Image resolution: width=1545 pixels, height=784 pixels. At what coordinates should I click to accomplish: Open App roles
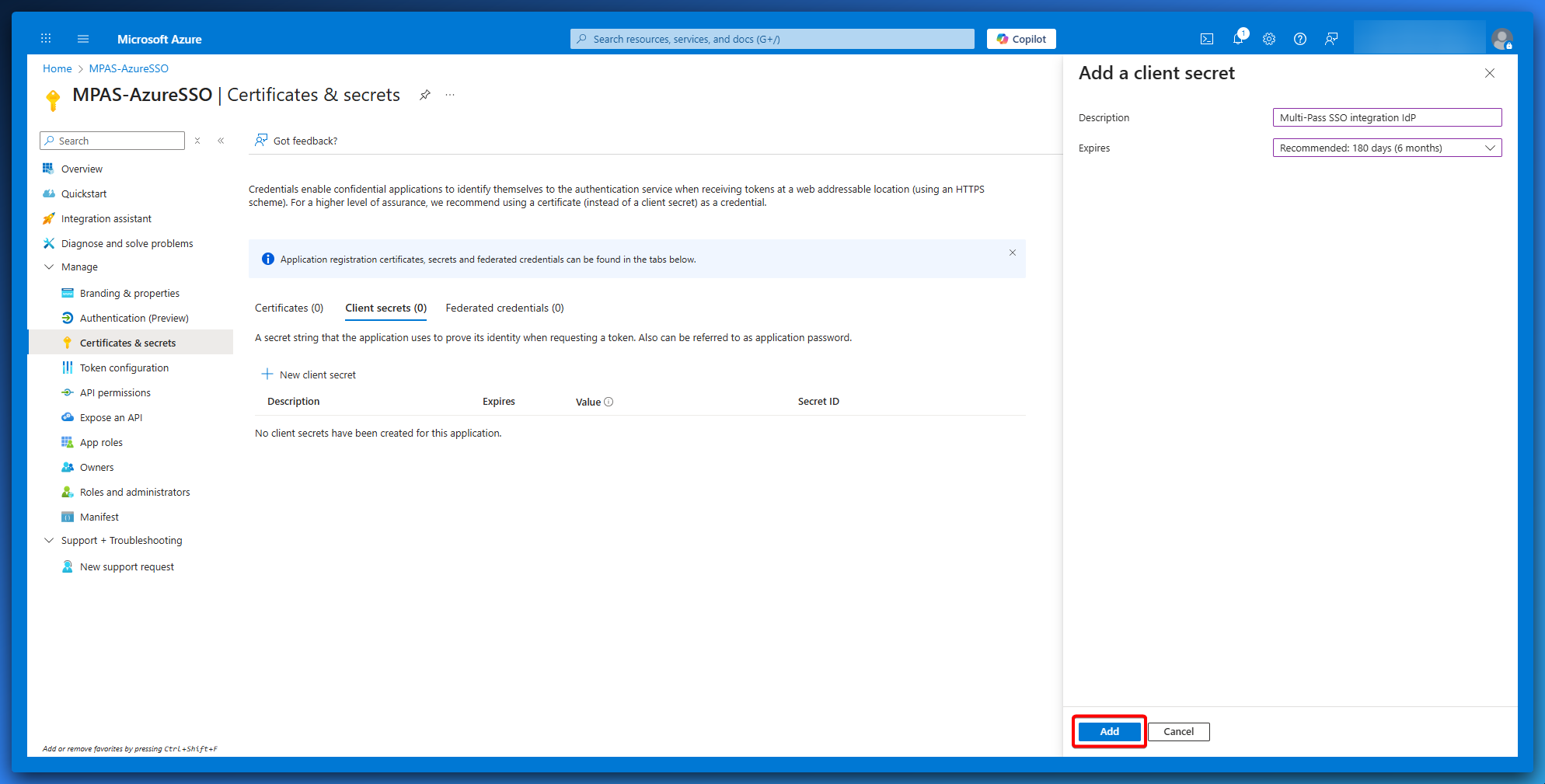pos(101,442)
